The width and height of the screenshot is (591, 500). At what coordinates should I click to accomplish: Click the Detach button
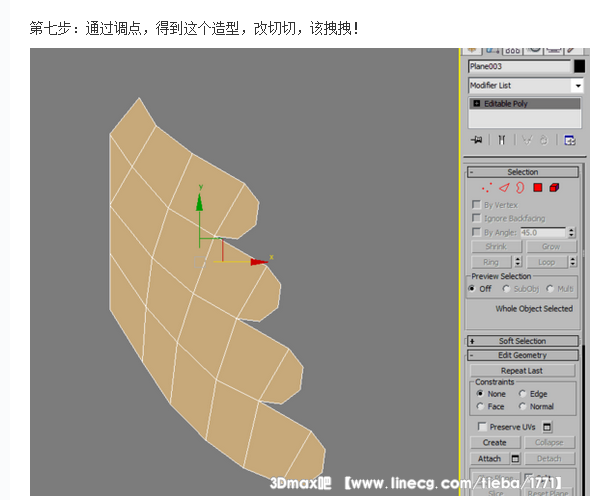click(x=549, y=459)
